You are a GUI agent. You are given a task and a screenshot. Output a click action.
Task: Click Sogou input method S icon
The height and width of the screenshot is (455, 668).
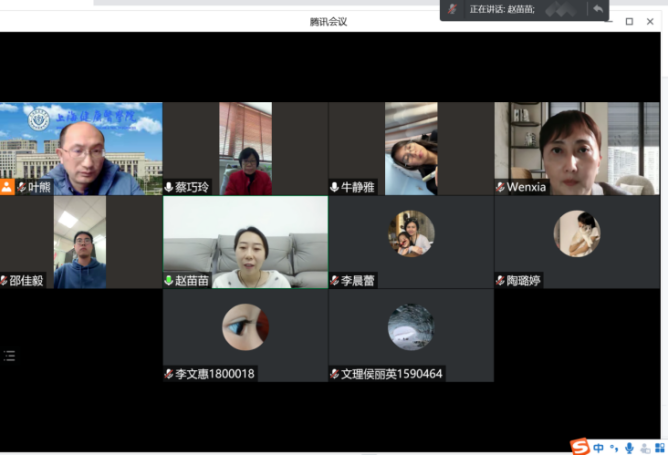pos(579,446)
